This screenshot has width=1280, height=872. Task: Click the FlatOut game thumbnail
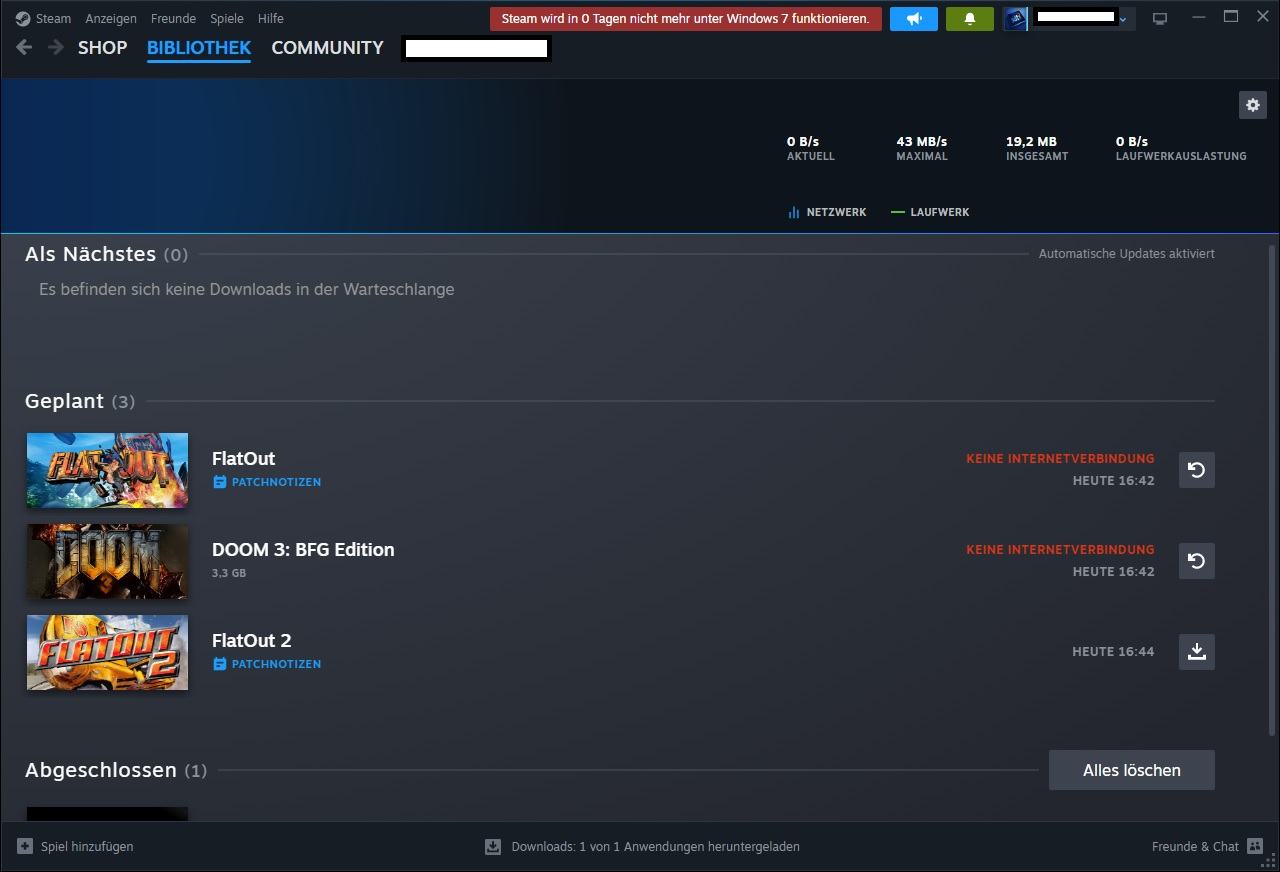(x=107, y=470)
